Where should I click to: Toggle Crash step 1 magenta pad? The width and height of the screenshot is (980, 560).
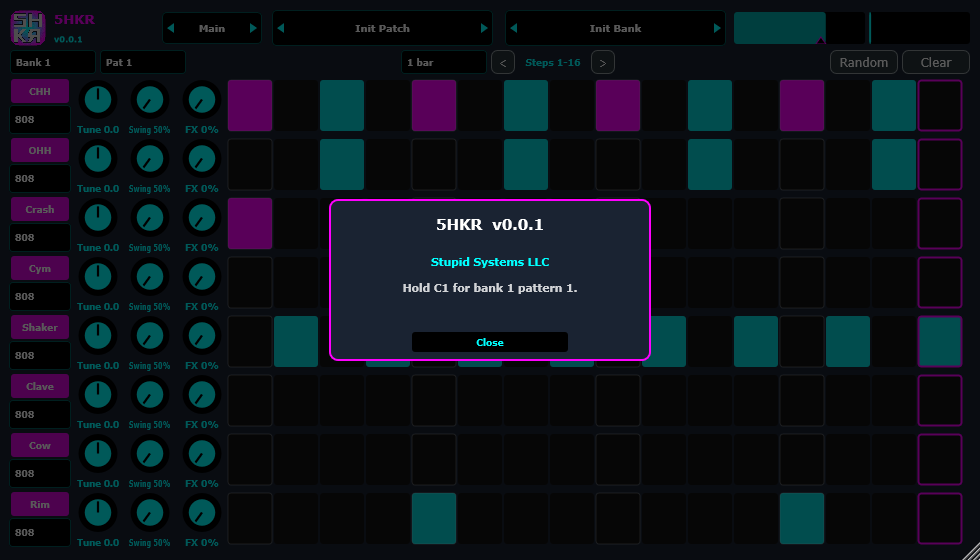pos(250,224)
